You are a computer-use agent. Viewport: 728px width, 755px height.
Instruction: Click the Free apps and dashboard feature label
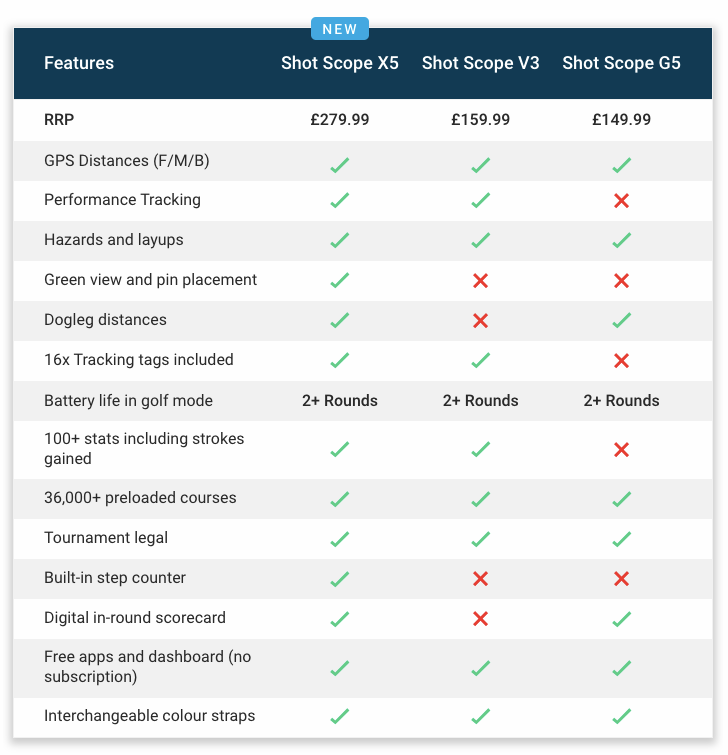pos(147,666)
